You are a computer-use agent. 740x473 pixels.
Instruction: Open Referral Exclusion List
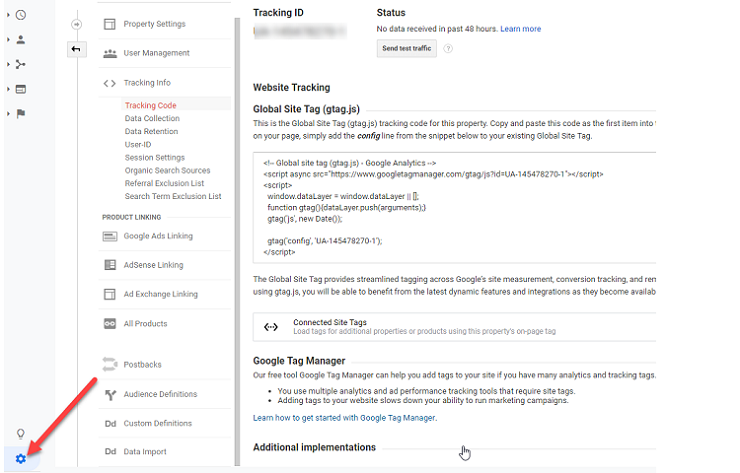(164, 183)
